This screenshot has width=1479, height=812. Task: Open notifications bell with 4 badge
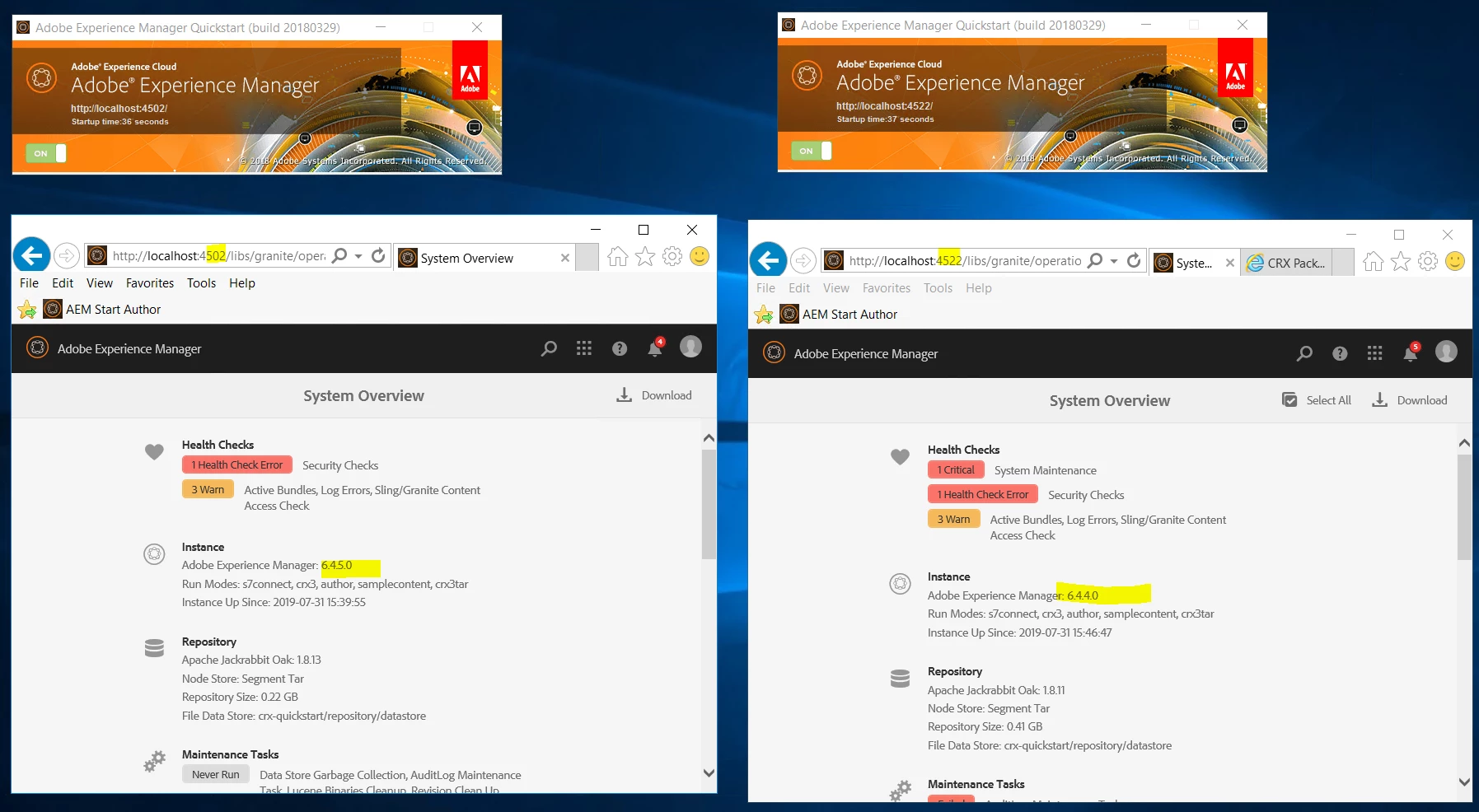656,348
